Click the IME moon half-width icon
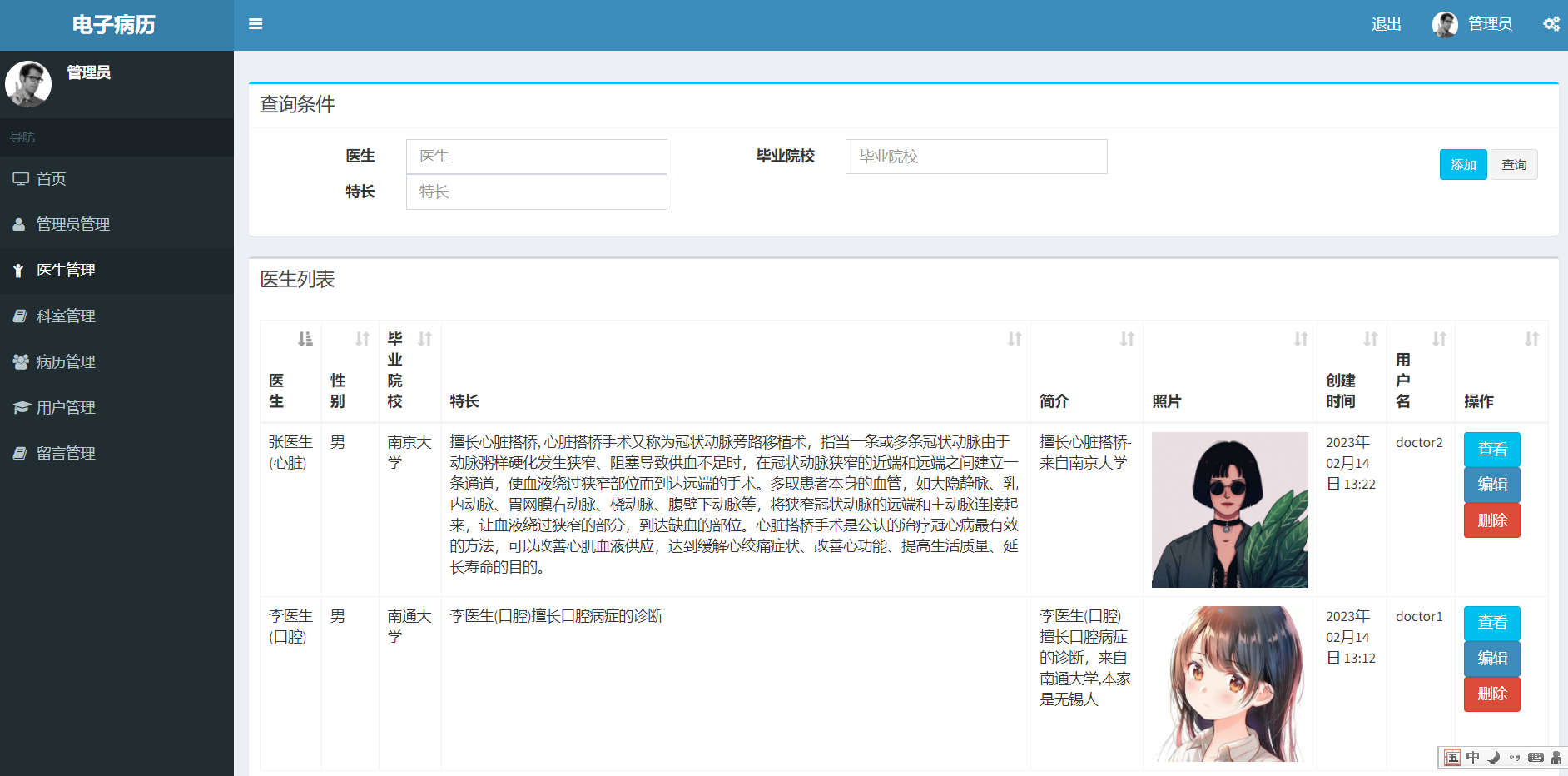 1494,758
